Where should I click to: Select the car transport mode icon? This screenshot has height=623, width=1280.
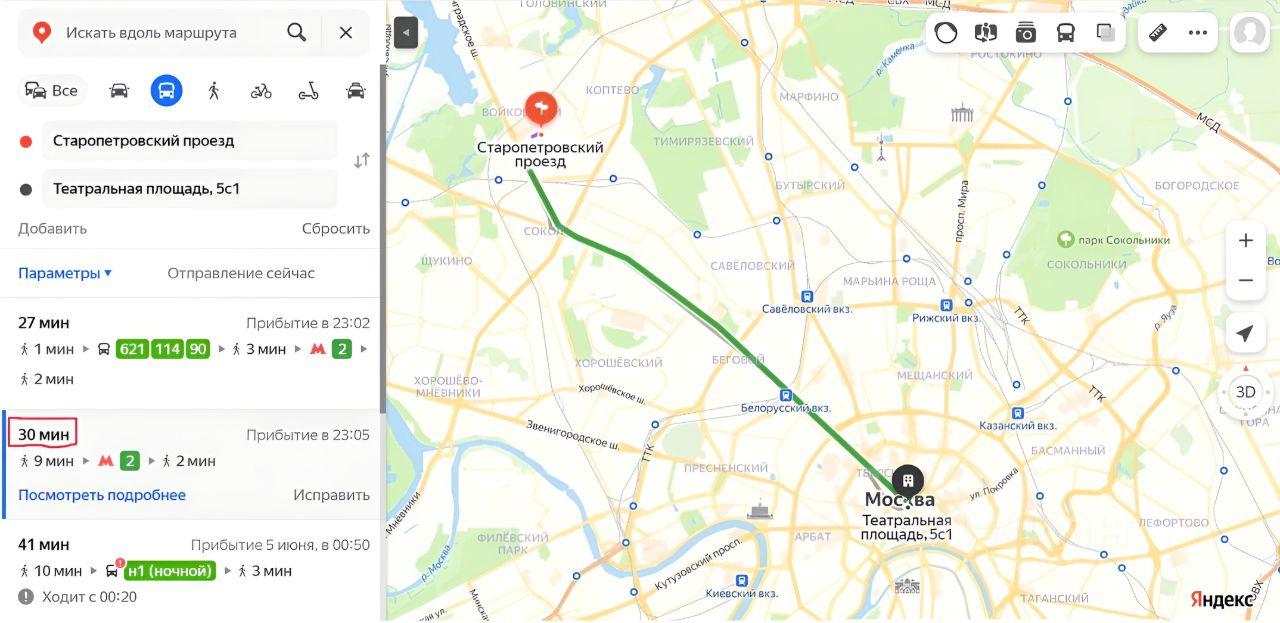click(x=119, y=91)
